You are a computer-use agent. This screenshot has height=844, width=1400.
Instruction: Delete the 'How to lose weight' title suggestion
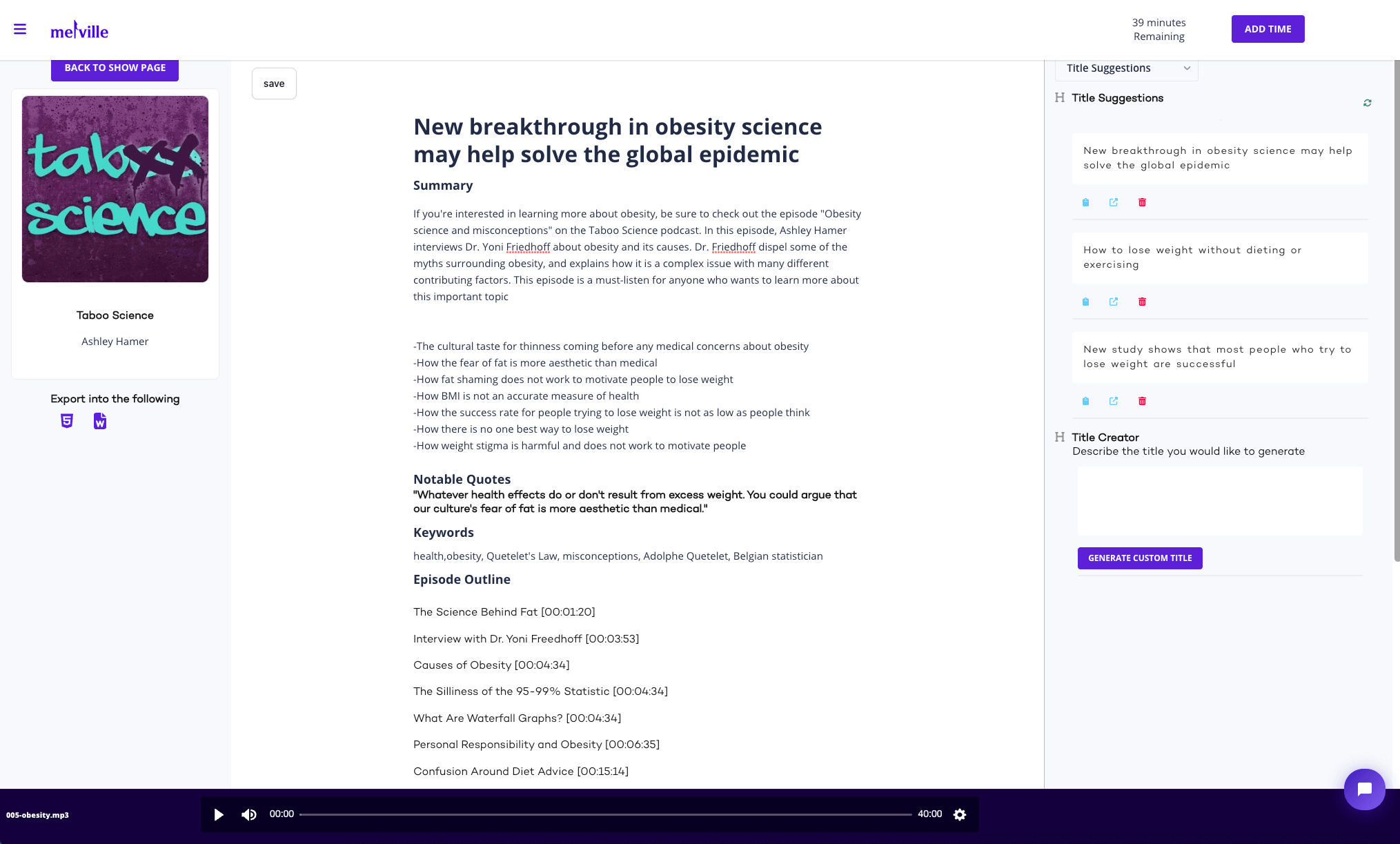click(1142, 302)
